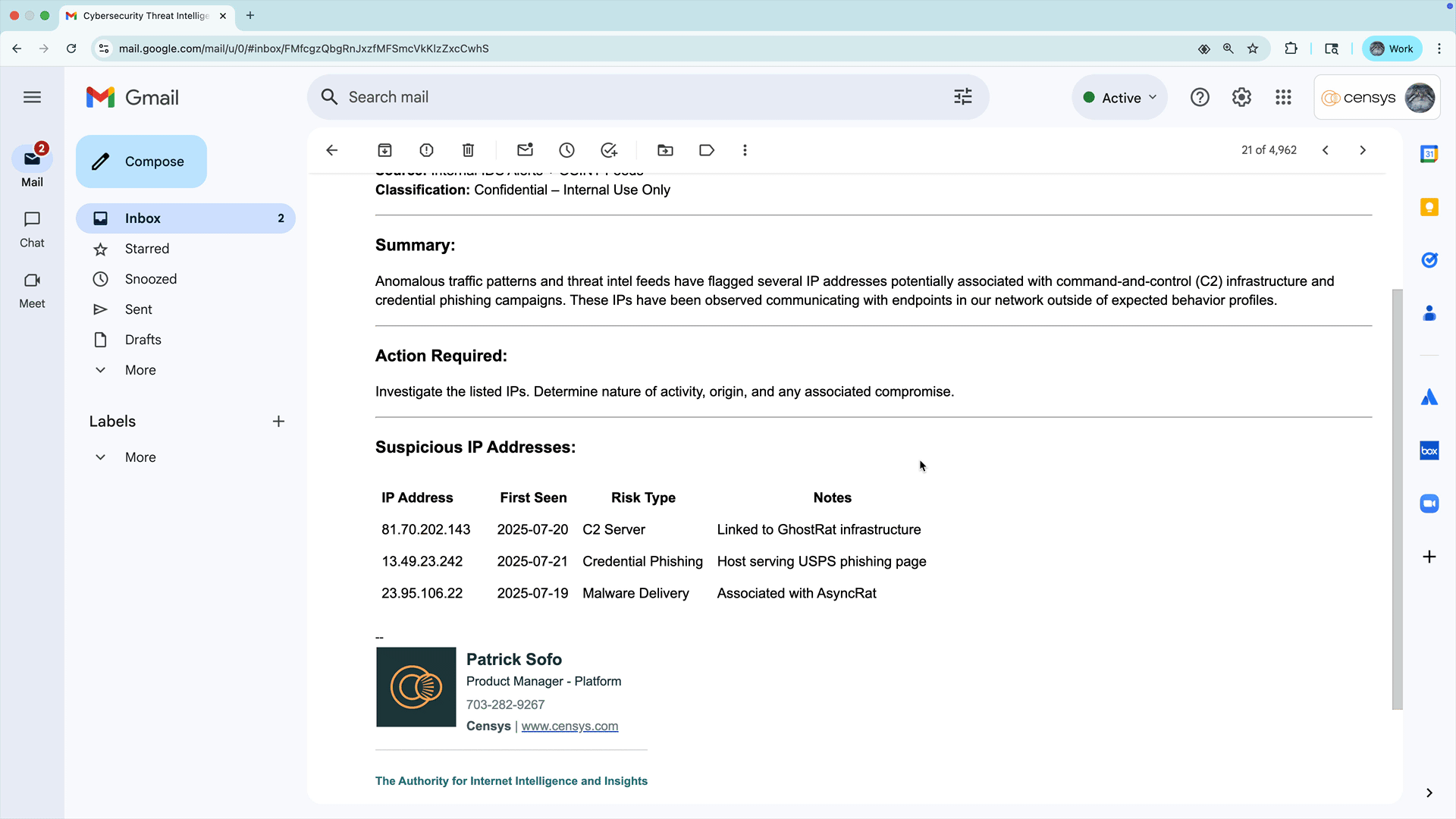Viewport: 1456px width, 819px height.
Task: Open the Starred folder
Action: click(147, 249)
